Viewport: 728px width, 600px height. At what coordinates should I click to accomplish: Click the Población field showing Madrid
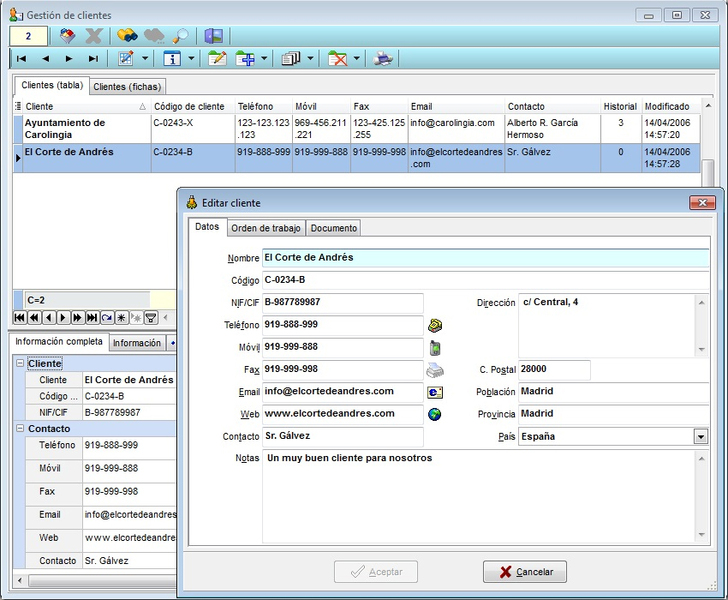click(x=614, y=391)
